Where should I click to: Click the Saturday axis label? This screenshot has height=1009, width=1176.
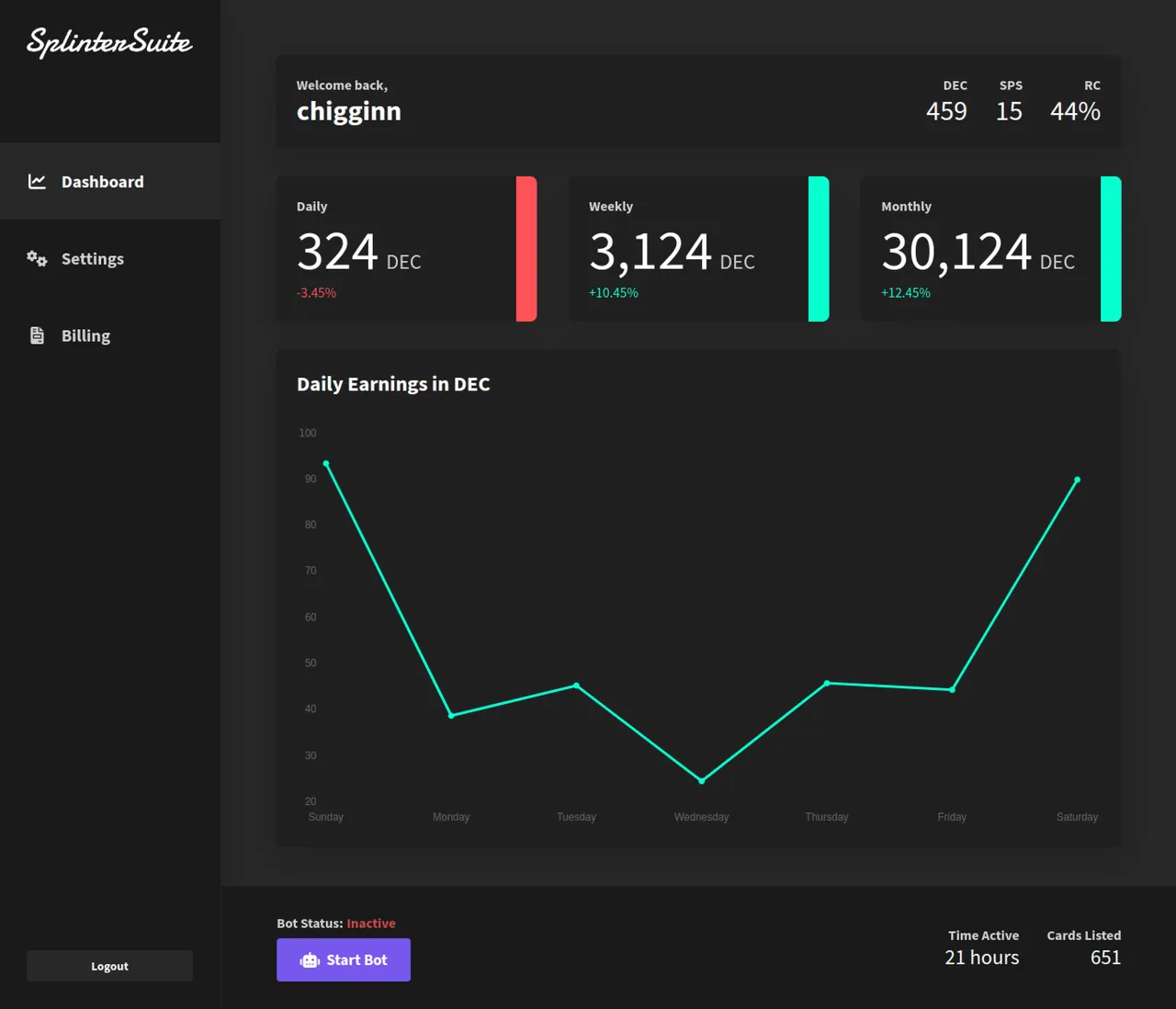pyautogui.click(x=1077, y=817)
